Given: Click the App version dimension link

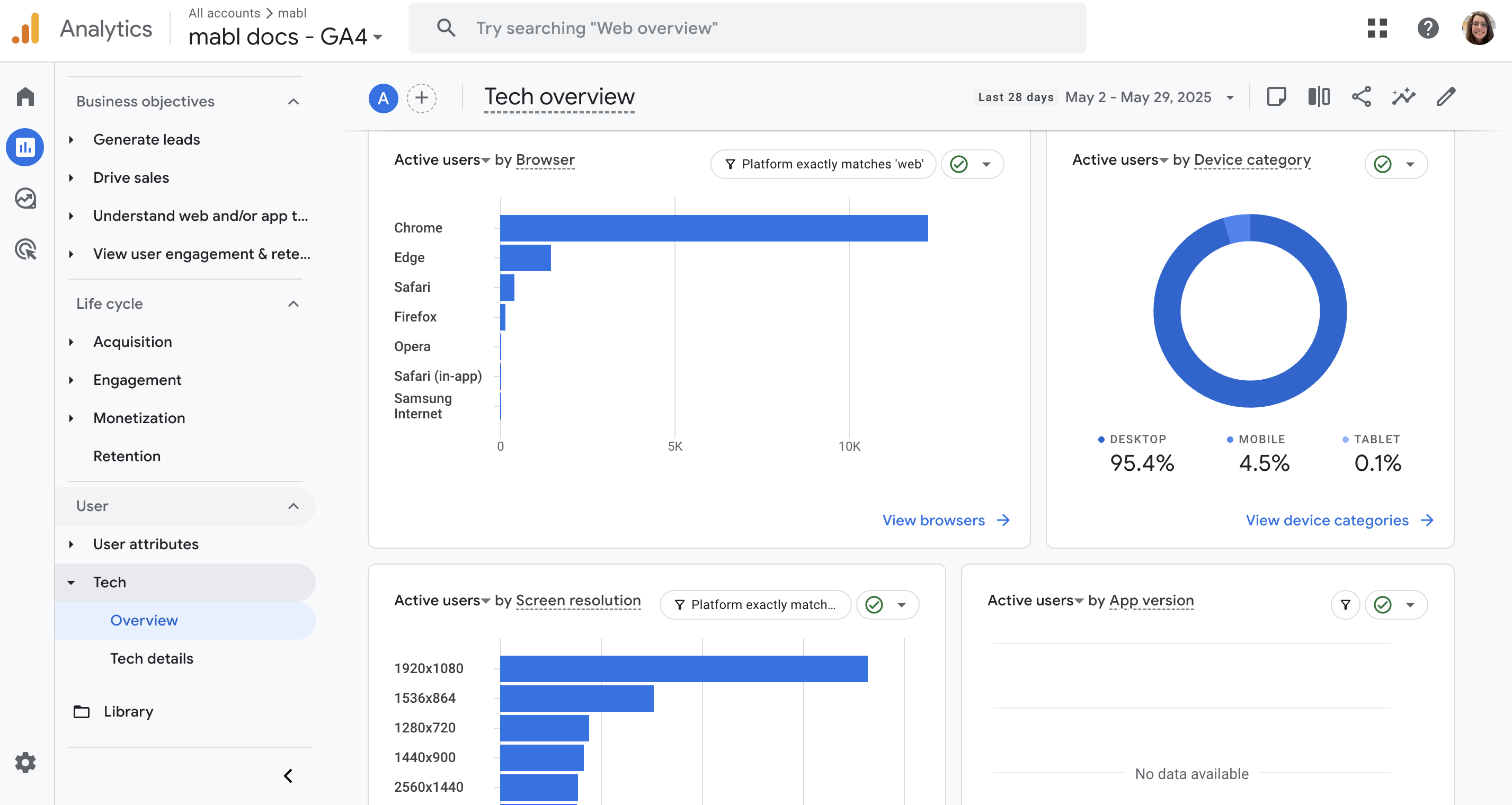Looking at the screenshot, I should pos(1151,601).
